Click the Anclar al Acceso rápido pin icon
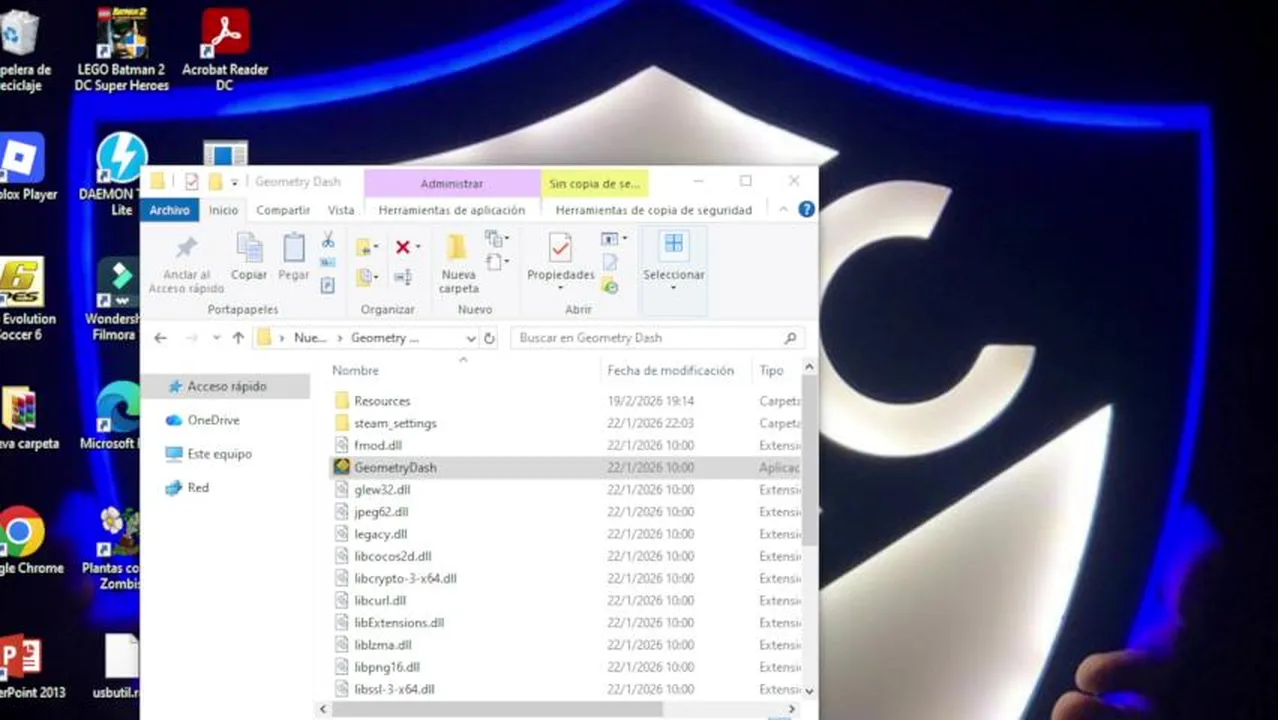1278x720 pixels. pos(186,248)
